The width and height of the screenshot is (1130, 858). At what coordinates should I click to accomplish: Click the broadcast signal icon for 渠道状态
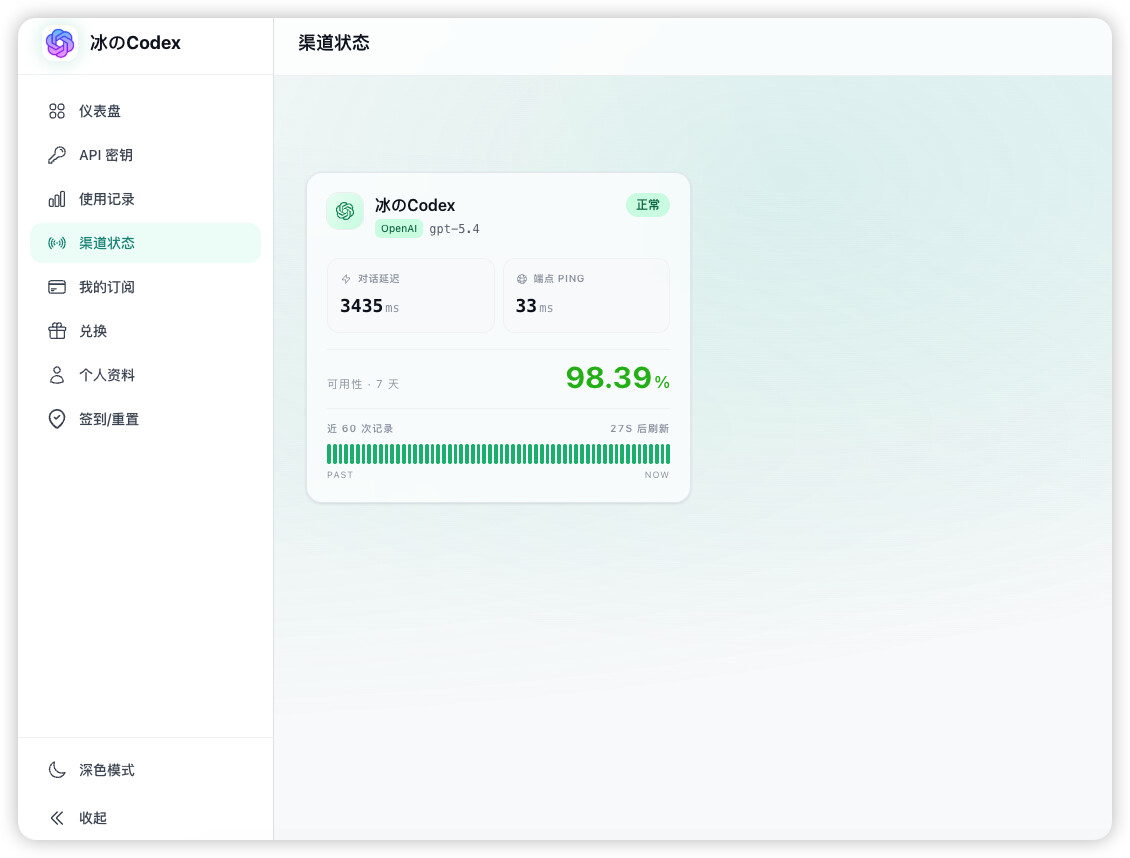[57, 243]
